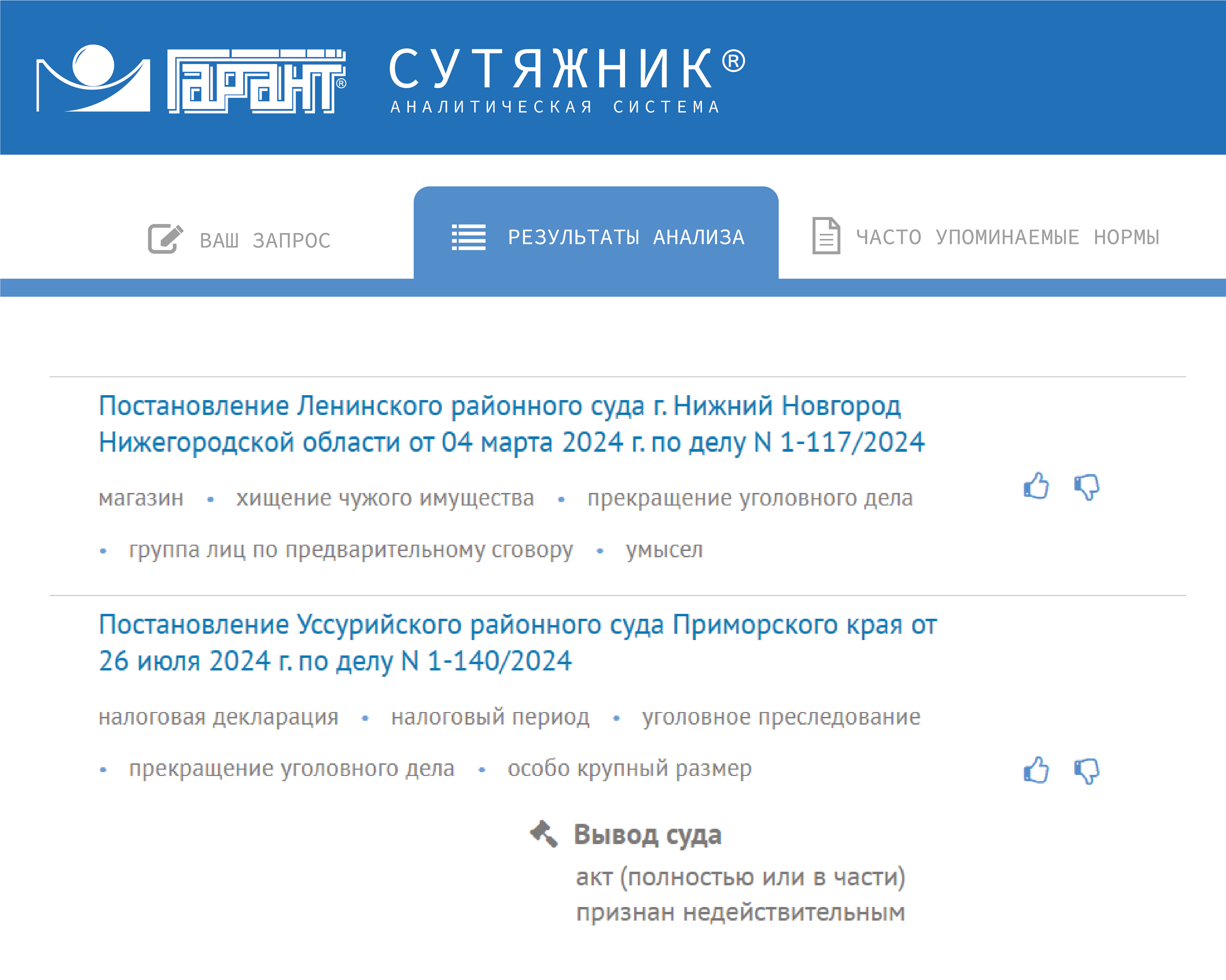Open Постановление Ленинского районного суда case 1-117/2024
Viewport: 1226px width, 980px height.
[x=512, y=424]
